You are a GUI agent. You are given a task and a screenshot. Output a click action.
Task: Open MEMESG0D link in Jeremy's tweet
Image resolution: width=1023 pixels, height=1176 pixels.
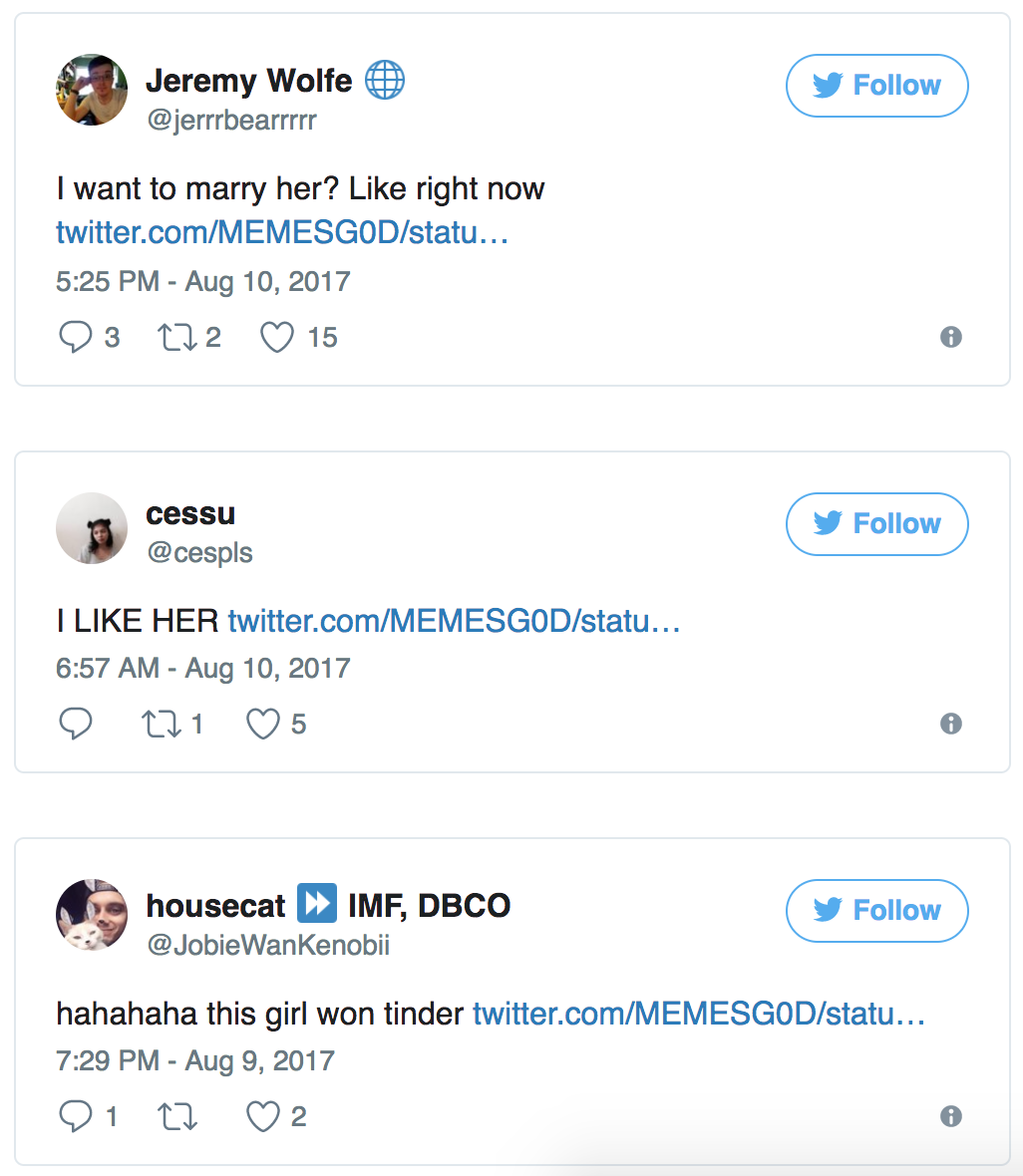point(282,232)
